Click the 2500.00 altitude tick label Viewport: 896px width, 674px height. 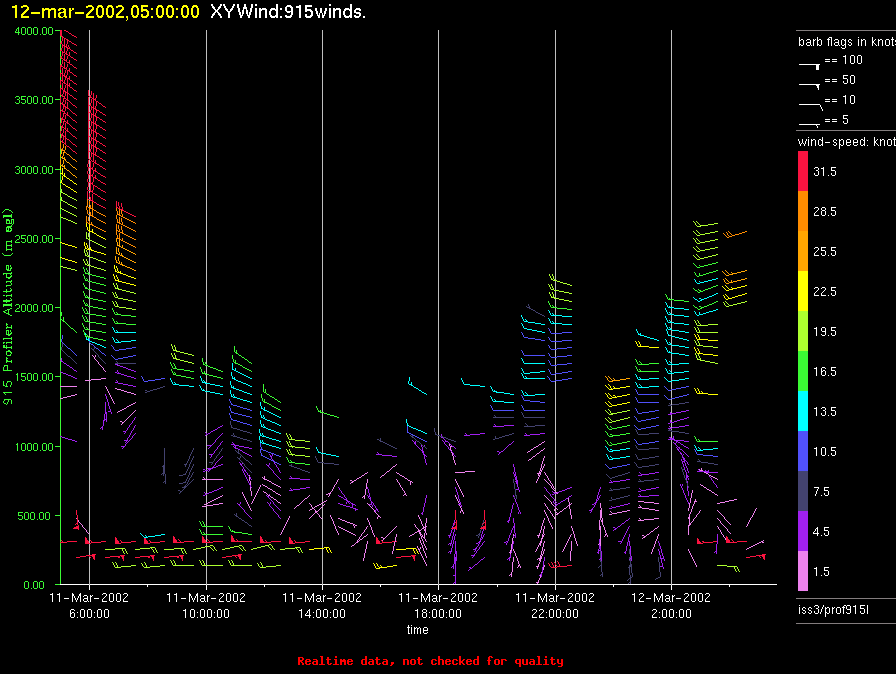click(x=34, y=239)
